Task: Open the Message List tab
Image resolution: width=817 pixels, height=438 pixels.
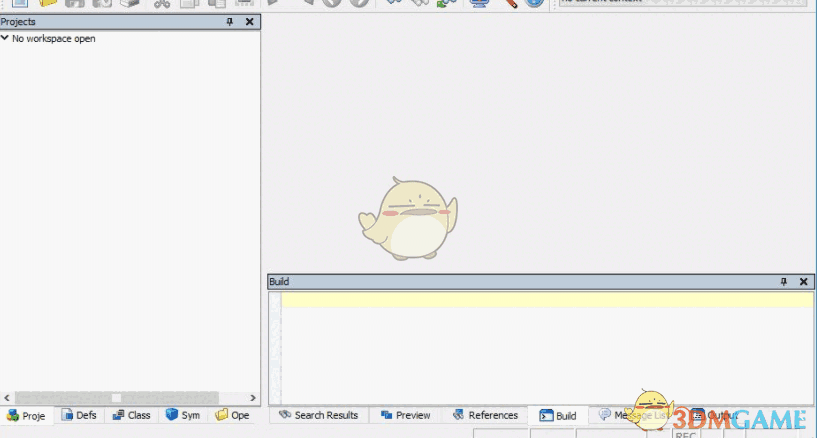Action: (634, 415)
